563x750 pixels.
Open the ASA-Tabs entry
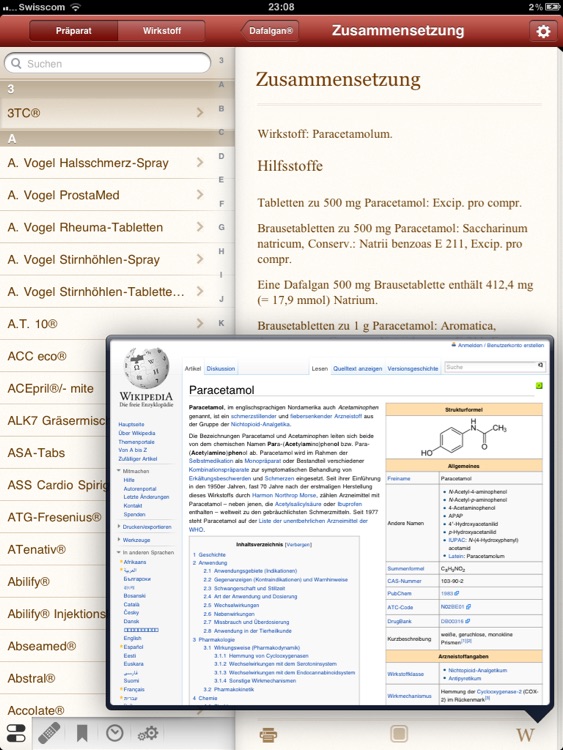coord(53,452)
